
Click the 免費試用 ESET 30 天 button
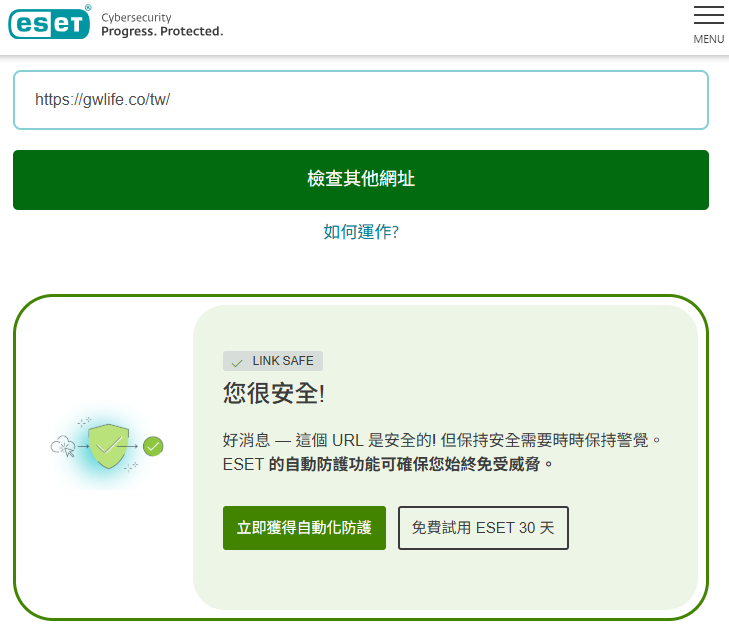(483, 528)
